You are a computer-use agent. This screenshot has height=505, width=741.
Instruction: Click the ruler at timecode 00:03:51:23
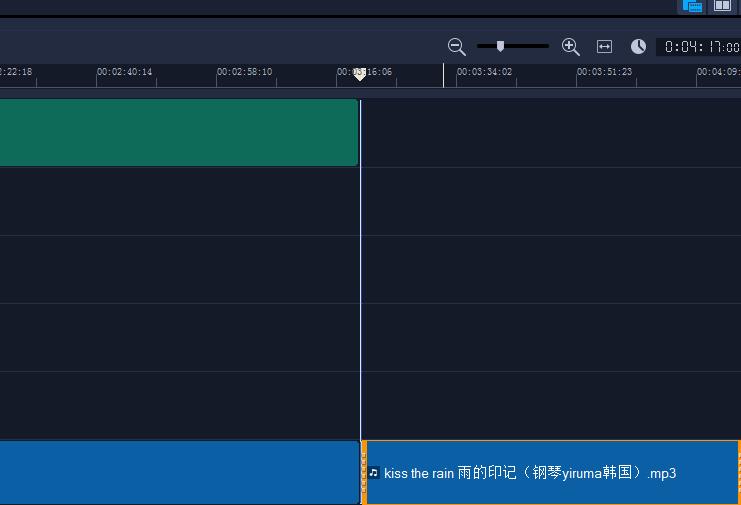(604, 72)
